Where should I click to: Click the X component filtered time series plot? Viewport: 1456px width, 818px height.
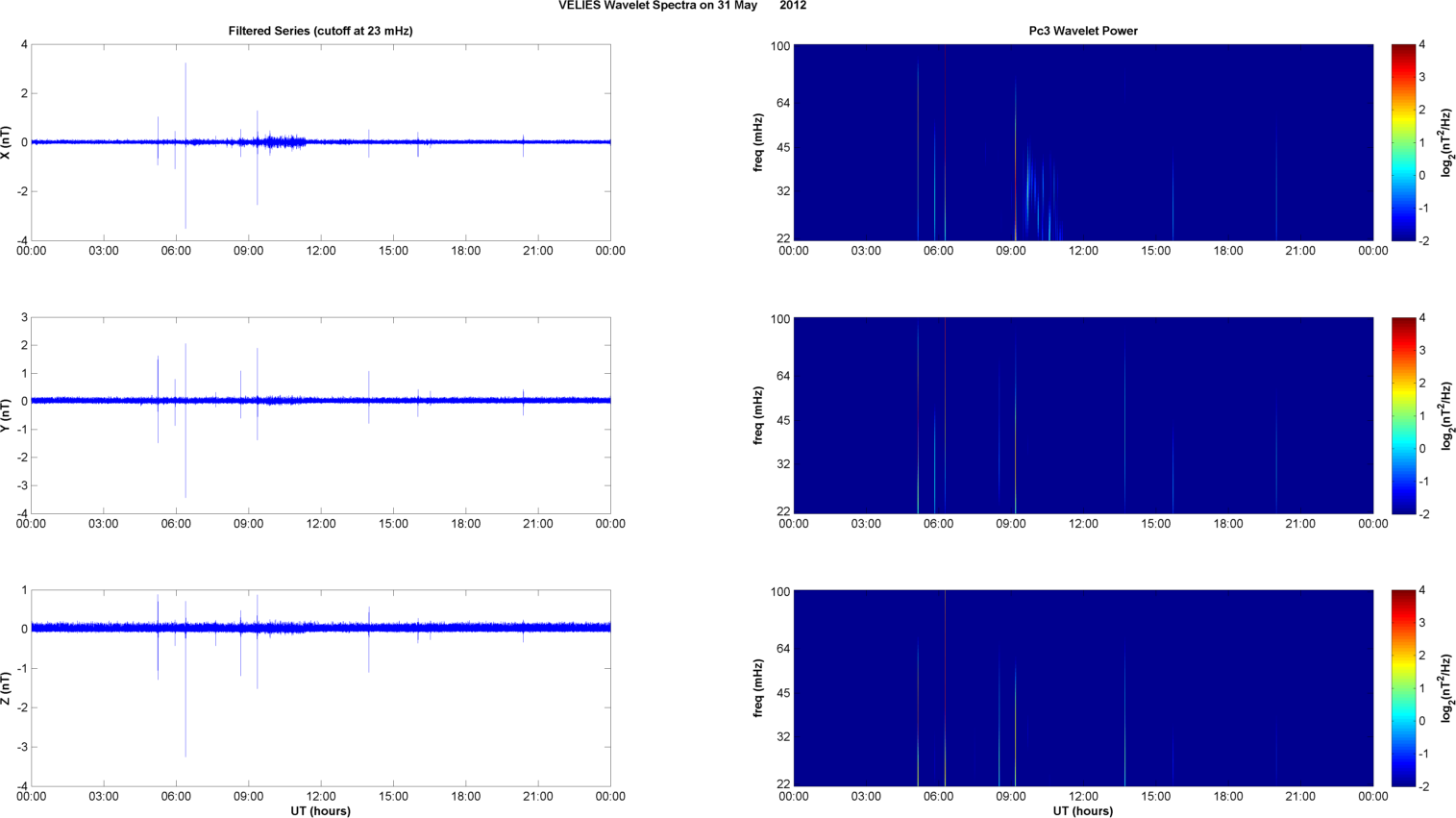point(321,142)
